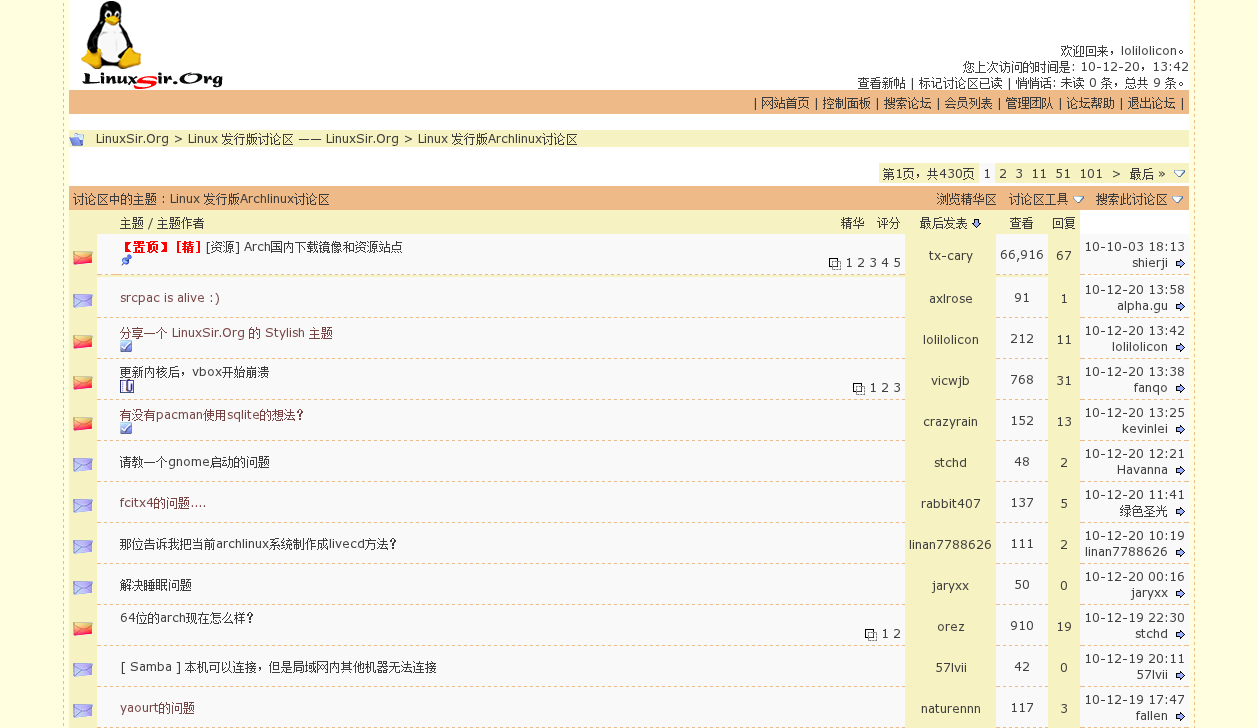The height and width of the screenshot is (728, 1258).
Task: Select 控制面板 in the navigation bar
Action: pos(845,102)
